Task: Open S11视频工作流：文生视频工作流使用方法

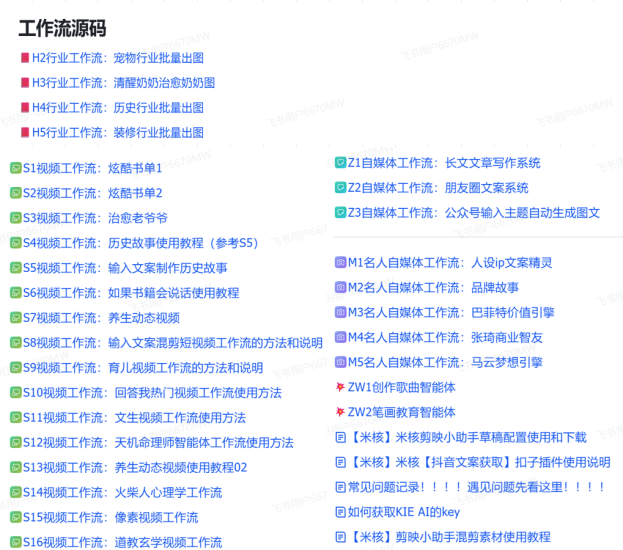Action: [x=134, y=418]
